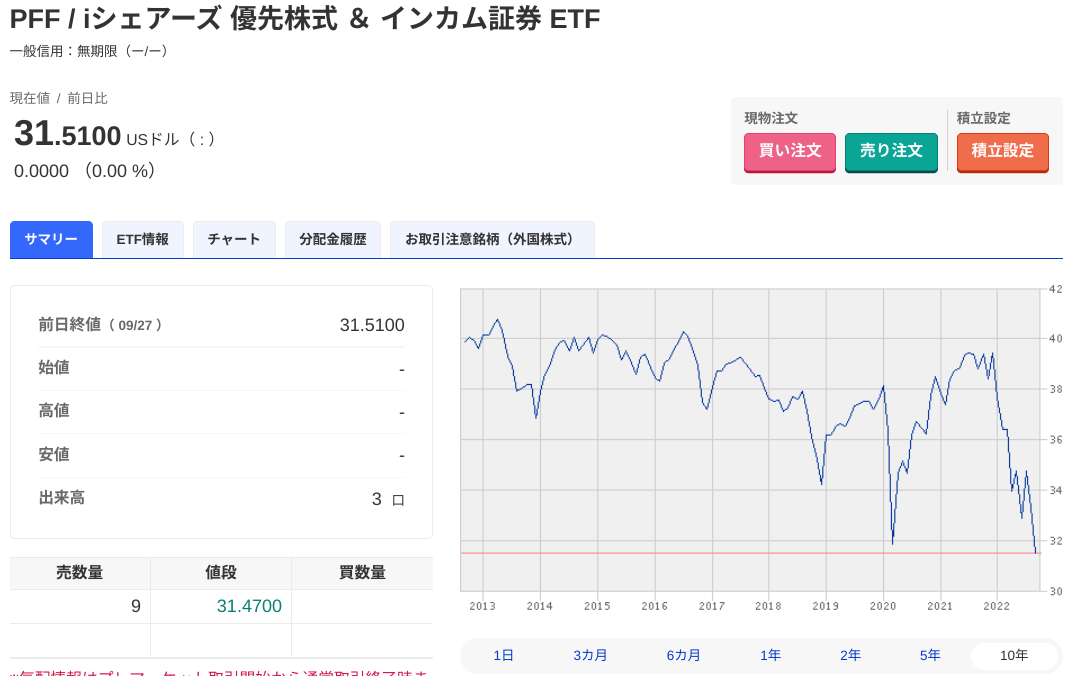Set chart range to 1日
The width and height of the screenshot is (1066, 676).
(503, 656)
